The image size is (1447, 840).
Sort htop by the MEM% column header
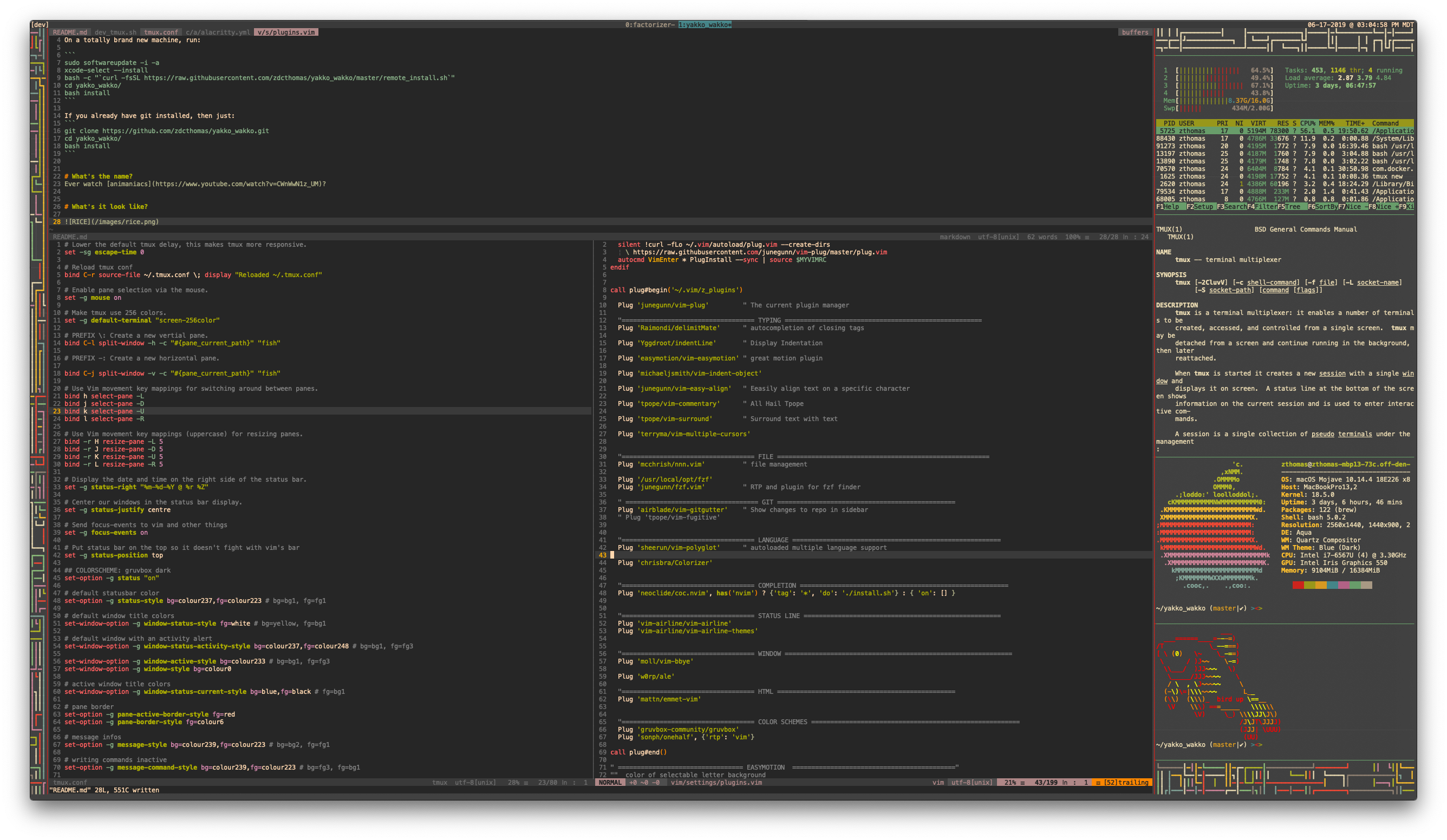pyautogui.click(x=1326, y=123)
